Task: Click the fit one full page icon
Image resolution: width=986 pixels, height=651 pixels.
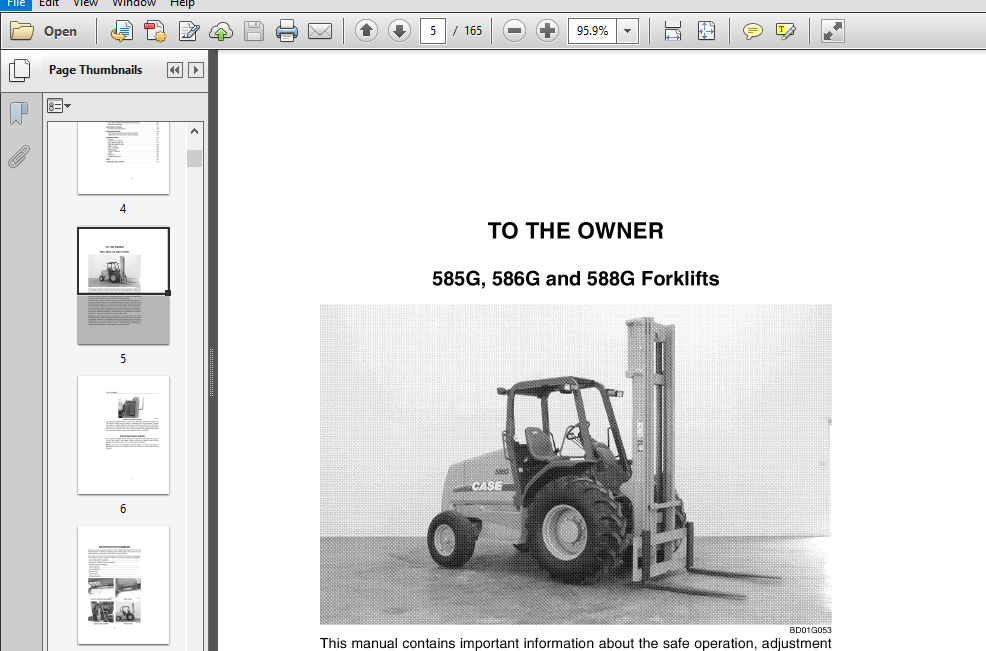Action: [x=706, y=31]
